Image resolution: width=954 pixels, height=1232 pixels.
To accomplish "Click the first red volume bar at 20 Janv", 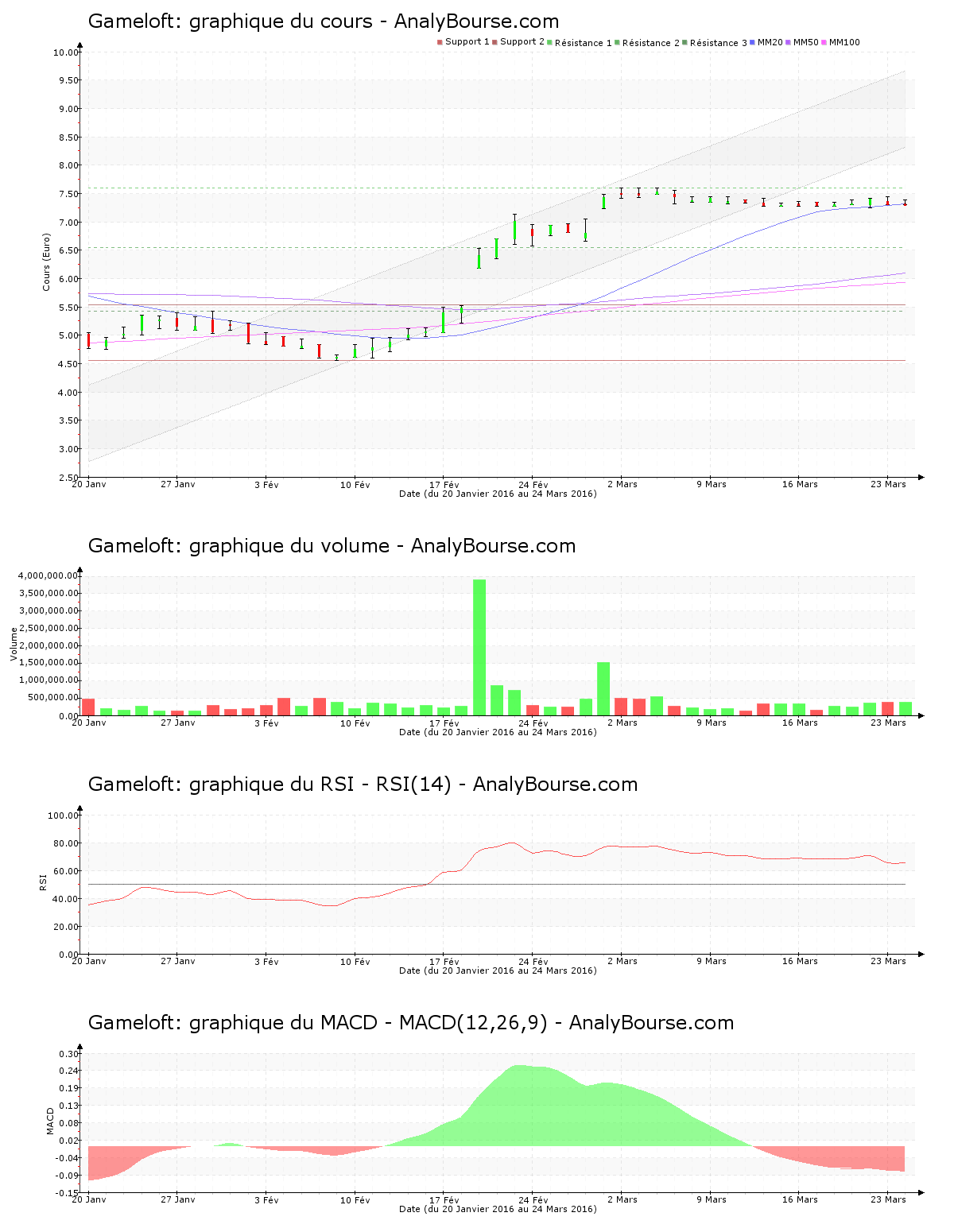I will pos(88,707).
